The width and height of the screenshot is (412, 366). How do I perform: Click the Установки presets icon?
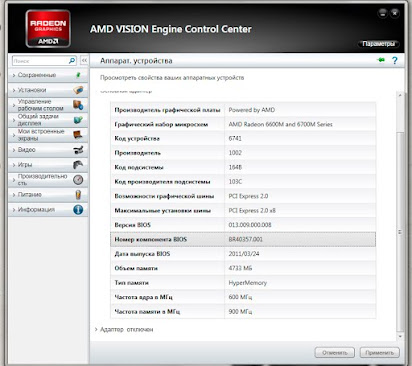pos(78,90)
